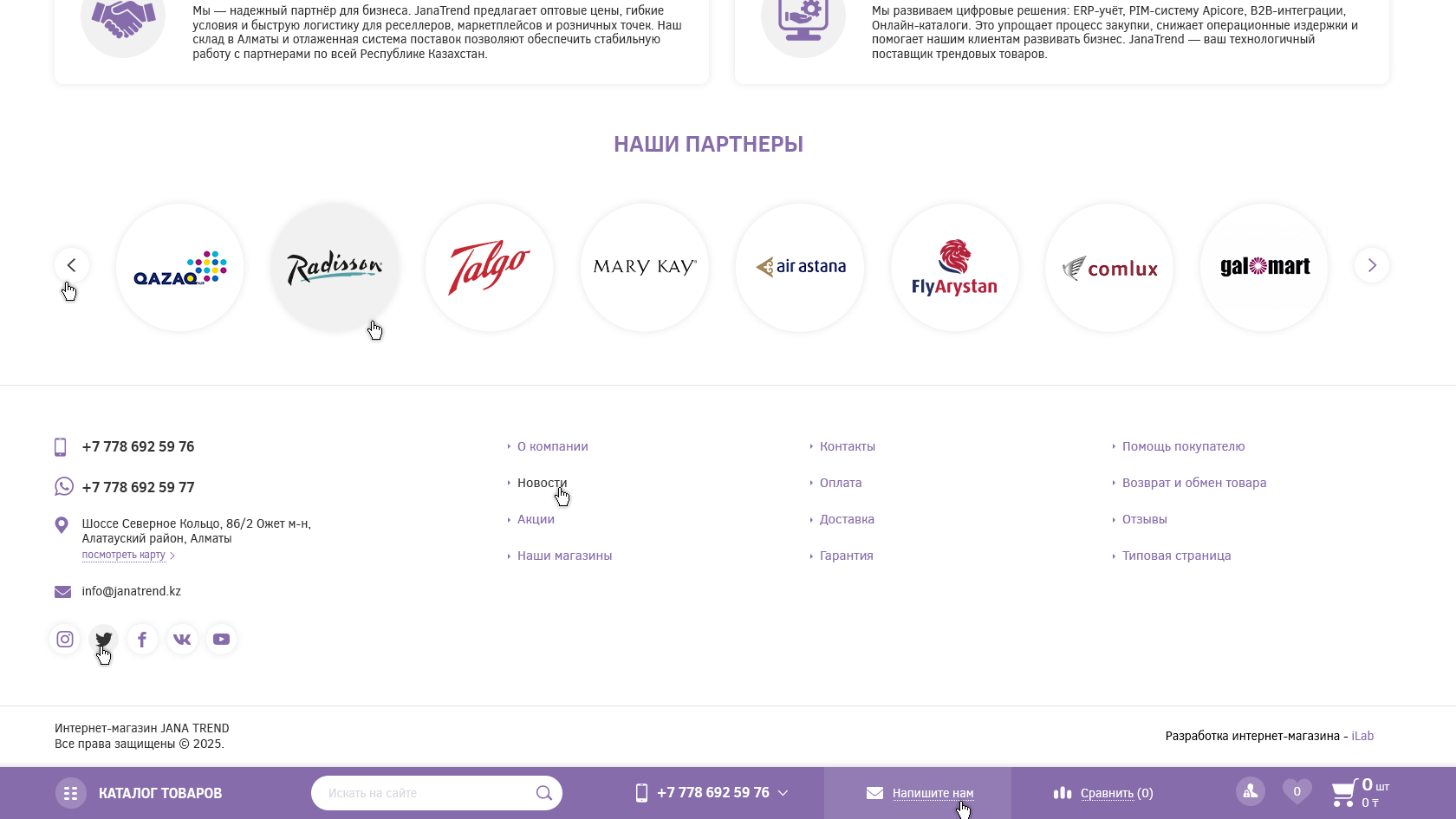Viewport: 1456px width, 819px height.
Task: Click the «посмотреть карту» link
Action: pos(122,556)
